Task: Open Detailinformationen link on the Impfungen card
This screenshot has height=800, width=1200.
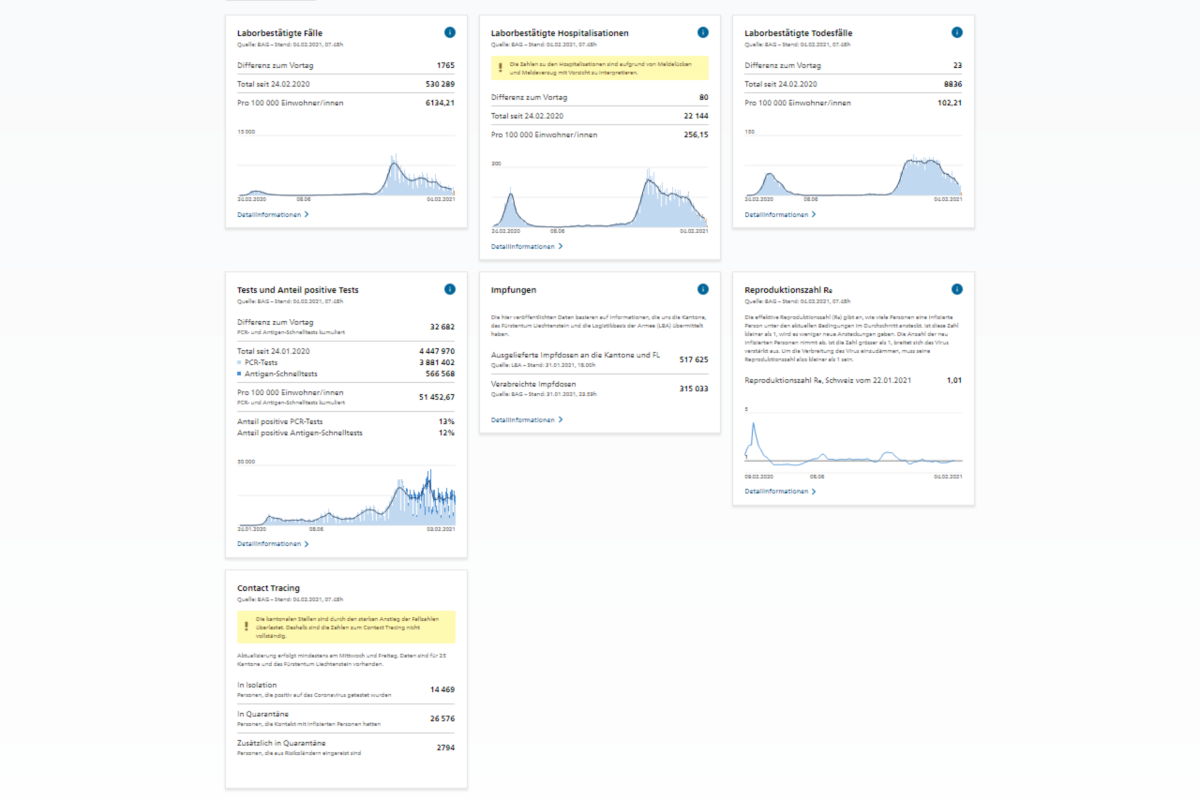Action: 527,420
